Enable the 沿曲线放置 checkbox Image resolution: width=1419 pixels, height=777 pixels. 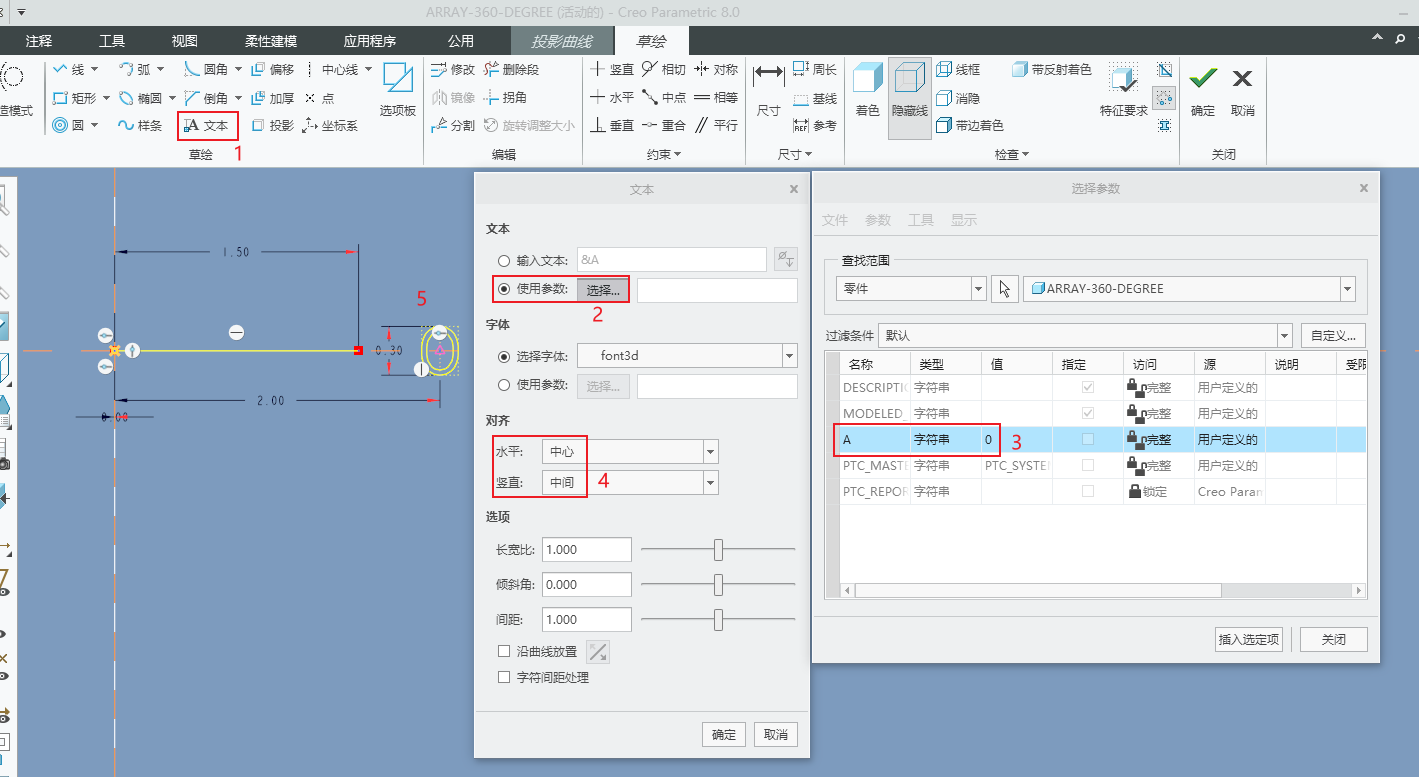(x=504, y=651)
